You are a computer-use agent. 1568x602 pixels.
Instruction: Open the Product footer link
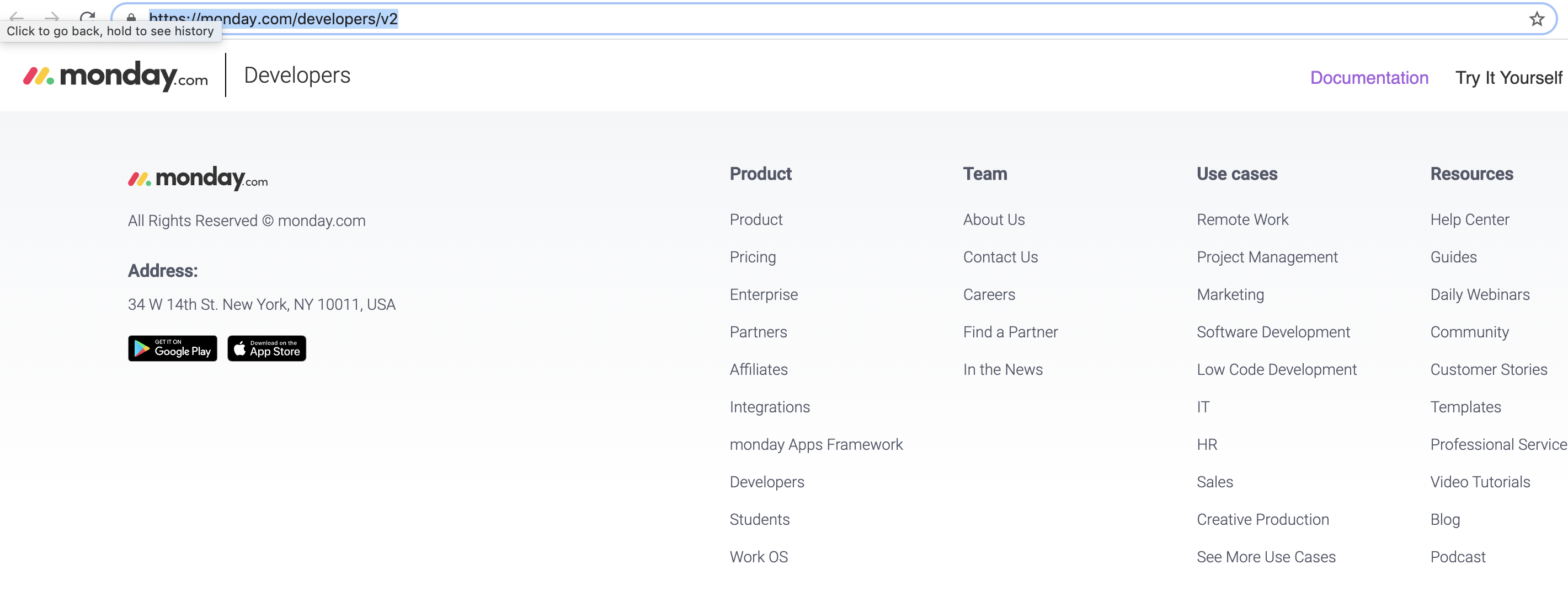(756, 219)
